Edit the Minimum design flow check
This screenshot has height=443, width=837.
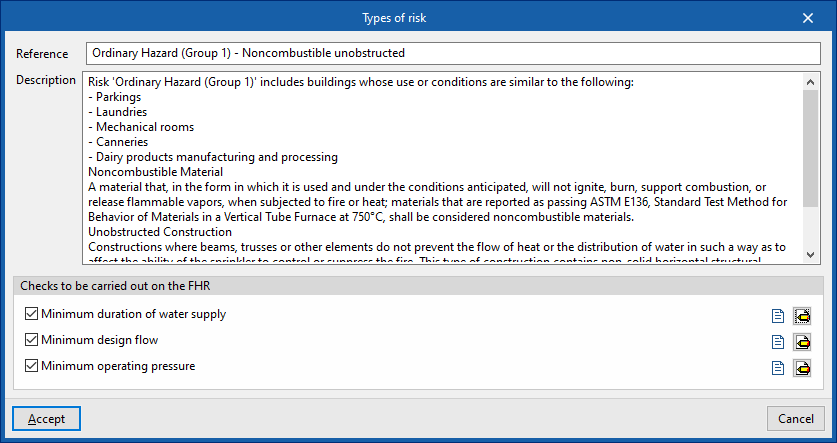pyautogui.click(x=802, y=342)
